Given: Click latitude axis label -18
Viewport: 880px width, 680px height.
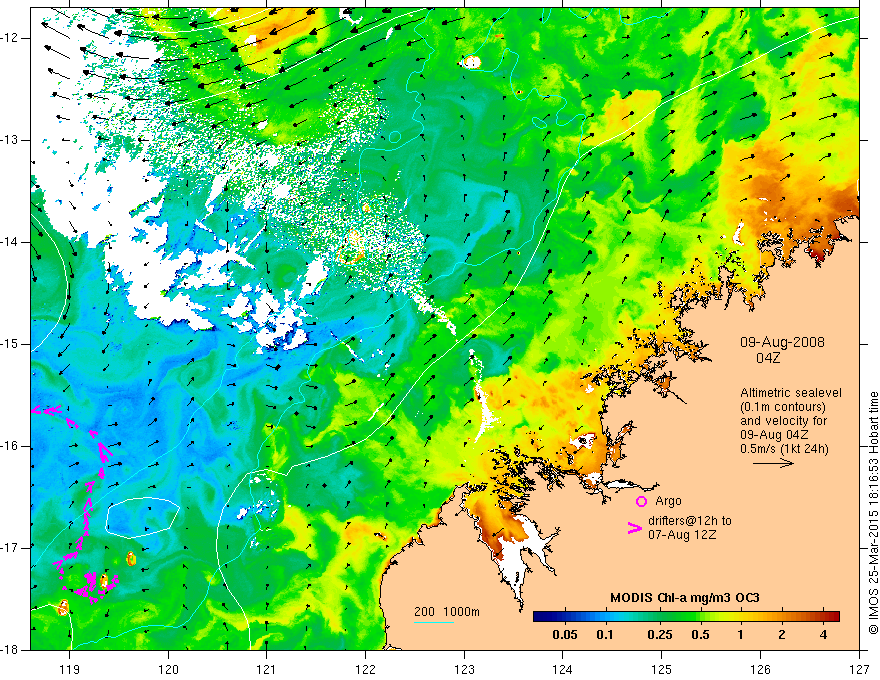Looking at the screenshot, I should pos(11,650).
